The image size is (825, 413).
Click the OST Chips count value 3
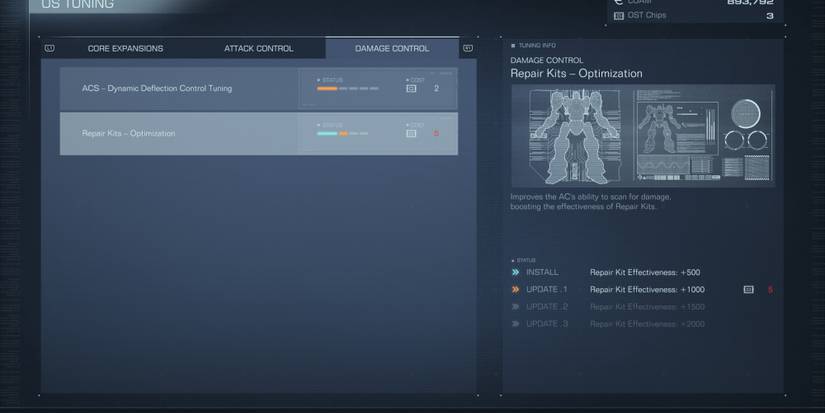pyautogui.click(x=770, y=16)
